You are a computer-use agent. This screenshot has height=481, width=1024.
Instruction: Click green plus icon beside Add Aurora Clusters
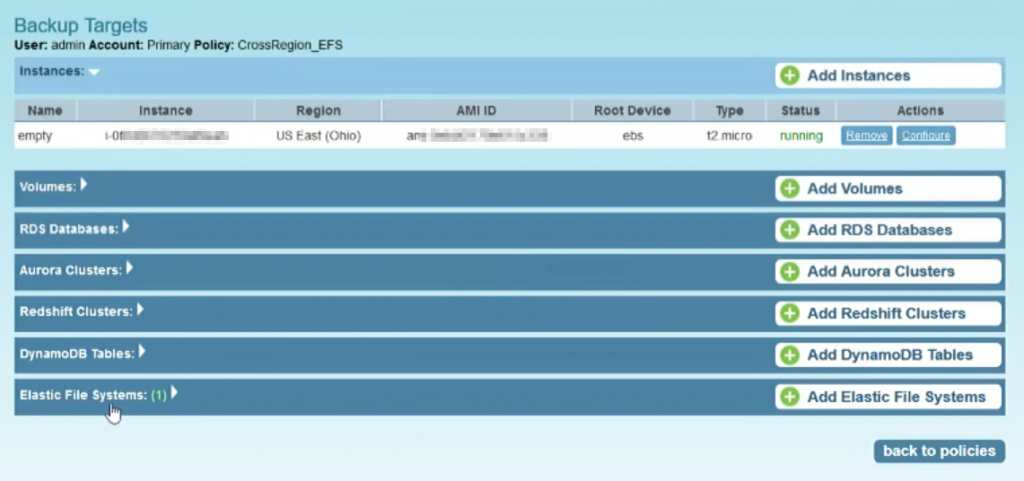(x=790, y=272)
